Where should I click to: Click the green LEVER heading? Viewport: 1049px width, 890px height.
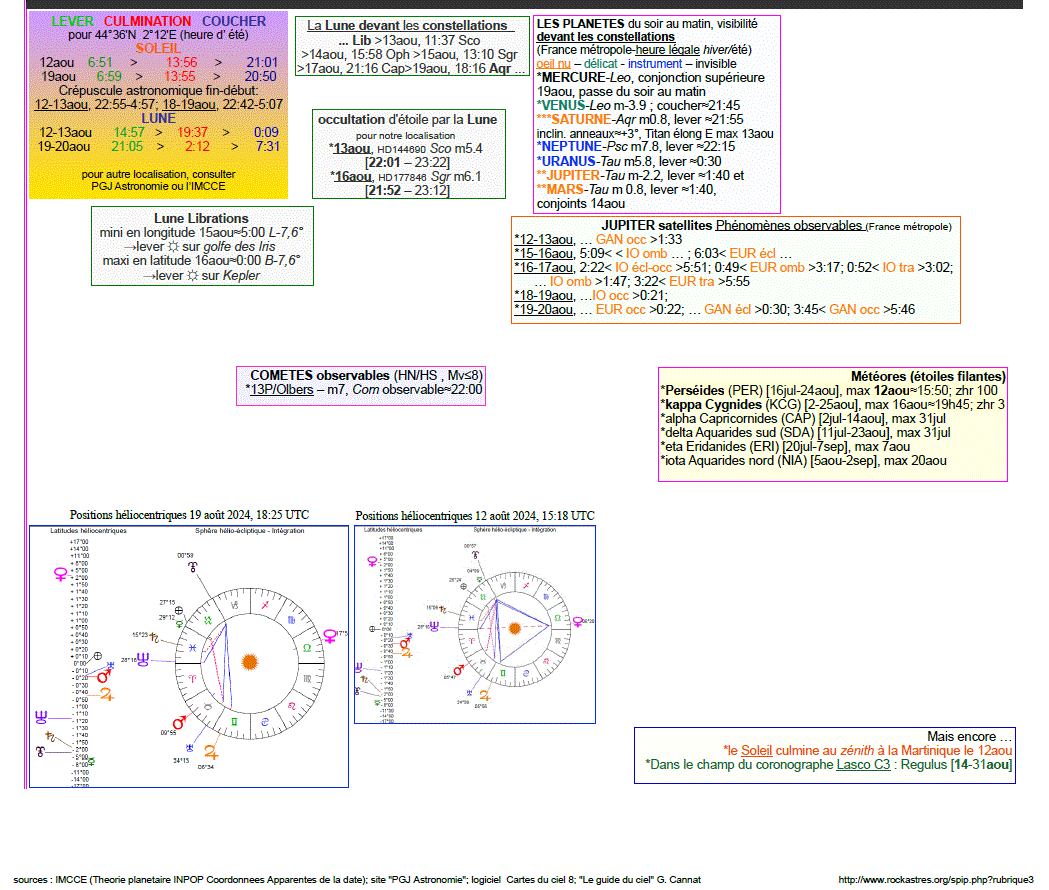click(x=72, y=21)
